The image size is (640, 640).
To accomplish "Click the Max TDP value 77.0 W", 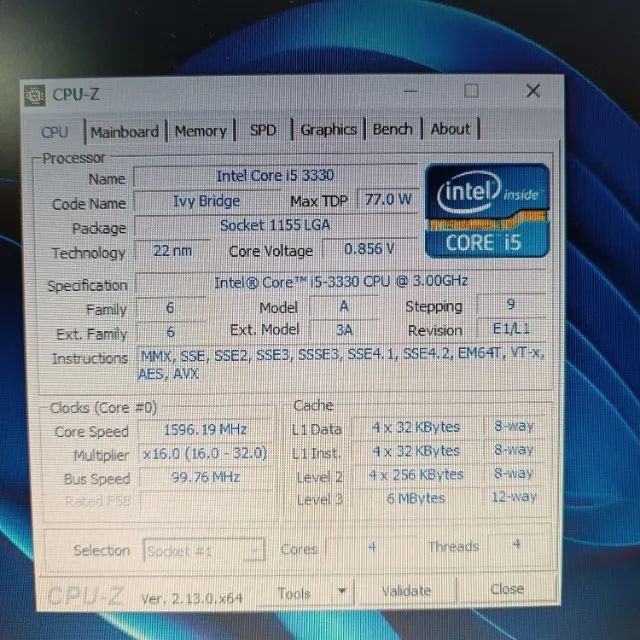I will (387, 200).
